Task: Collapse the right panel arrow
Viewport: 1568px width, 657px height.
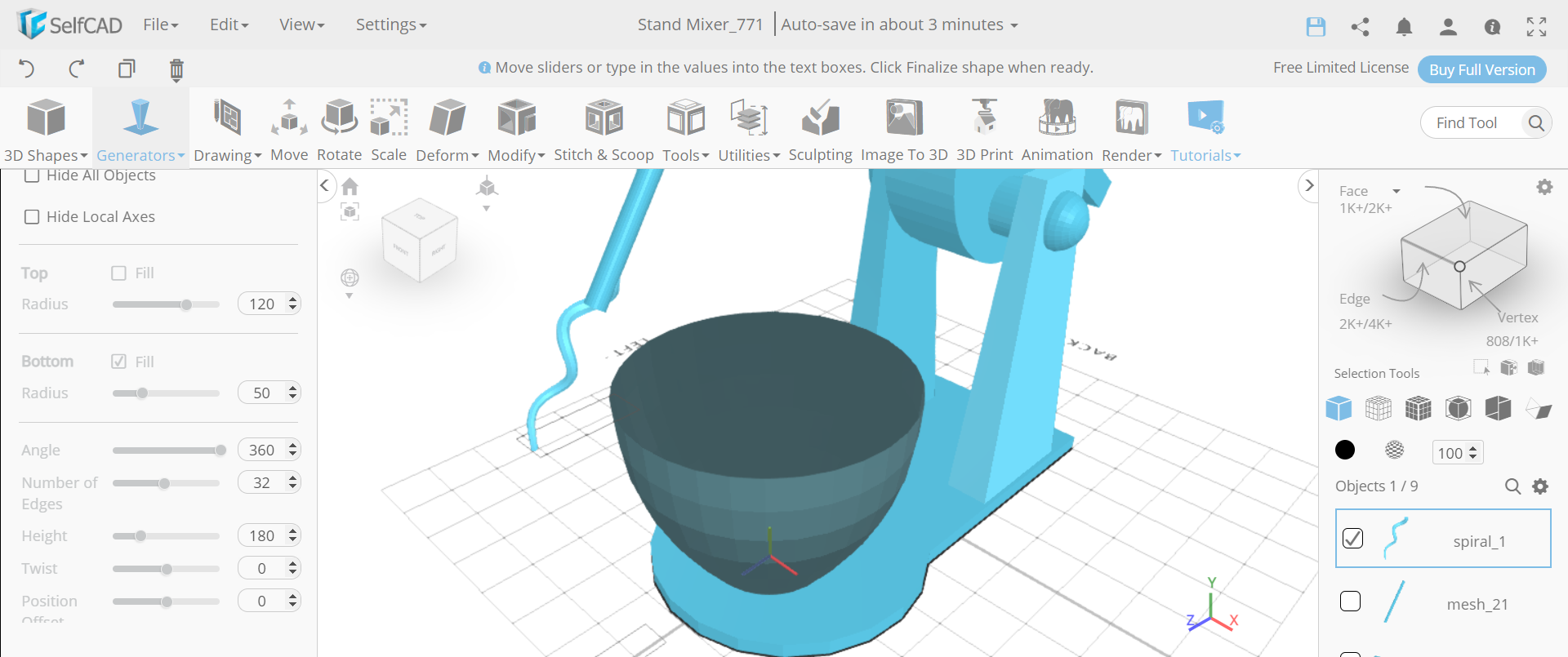Action: click(1309, 185)
